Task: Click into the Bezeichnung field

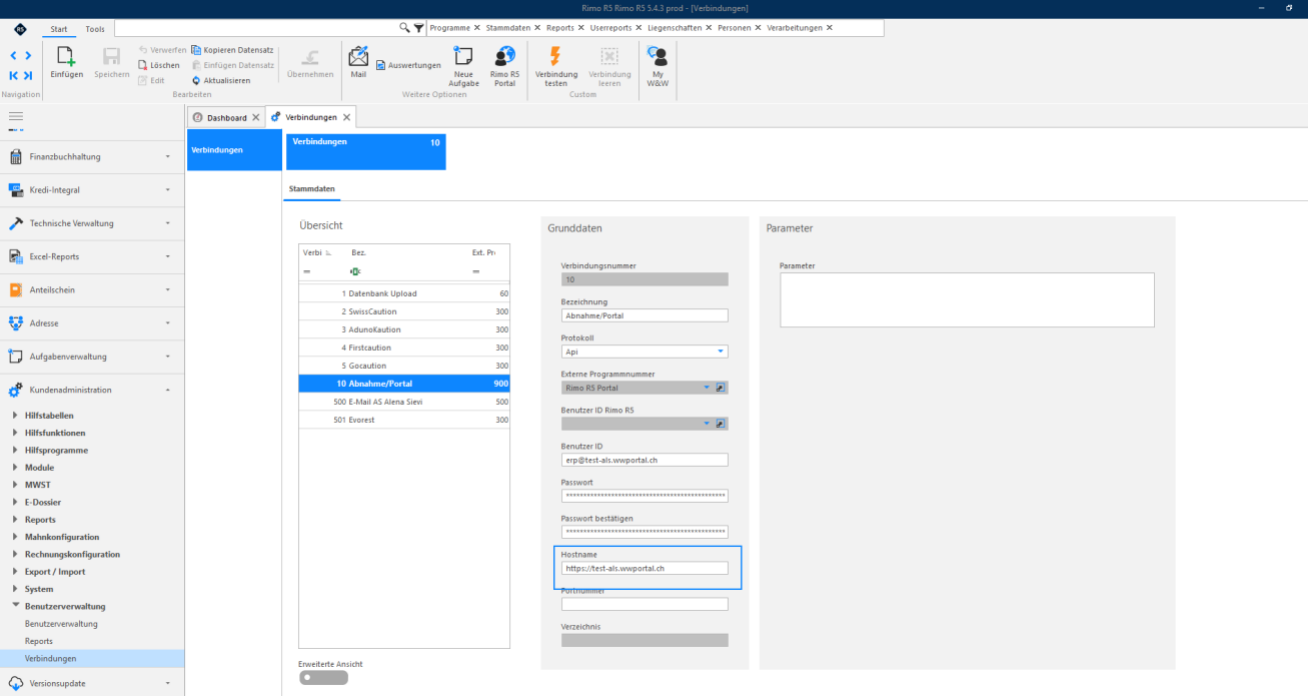Action: tap(645, 315)
